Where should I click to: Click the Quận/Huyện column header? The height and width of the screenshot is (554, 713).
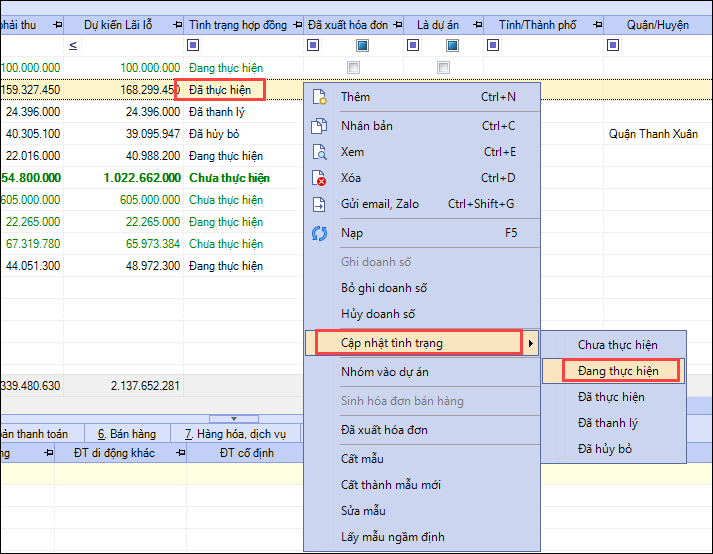(x=657, y=24)
